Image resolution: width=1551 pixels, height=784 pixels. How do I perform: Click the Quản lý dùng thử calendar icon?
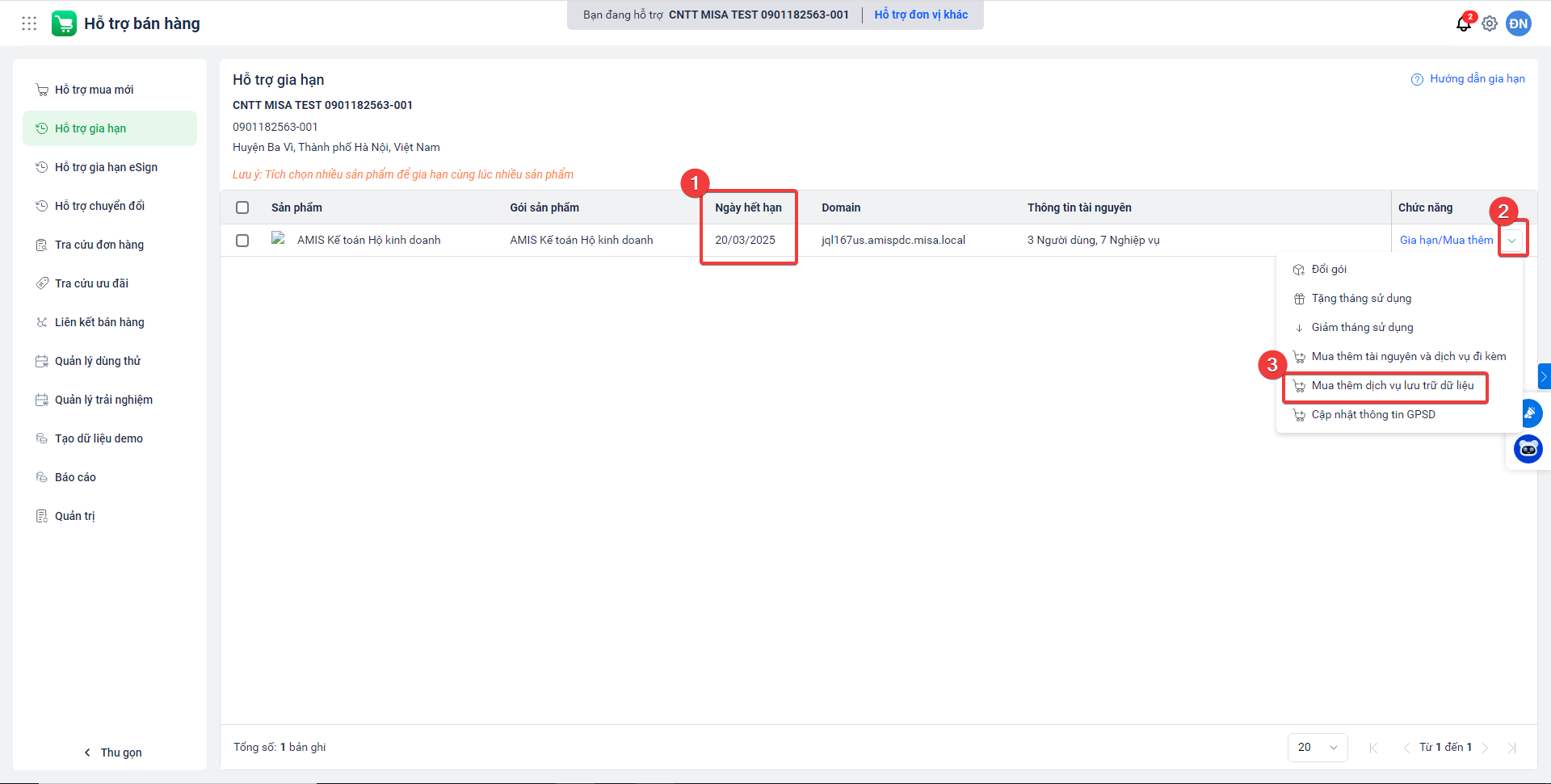coord(42,361)
